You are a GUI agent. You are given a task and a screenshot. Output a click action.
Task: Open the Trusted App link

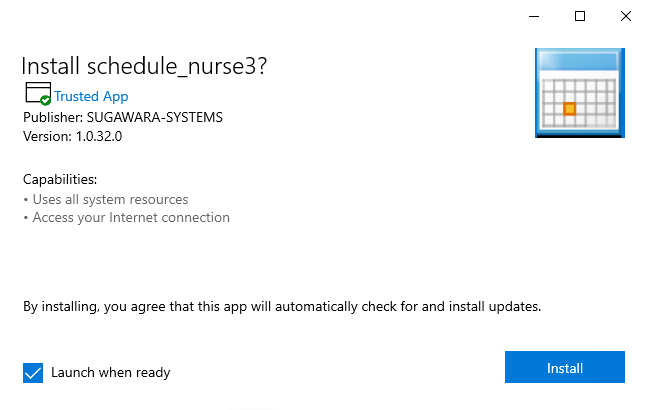click(91, 96)
